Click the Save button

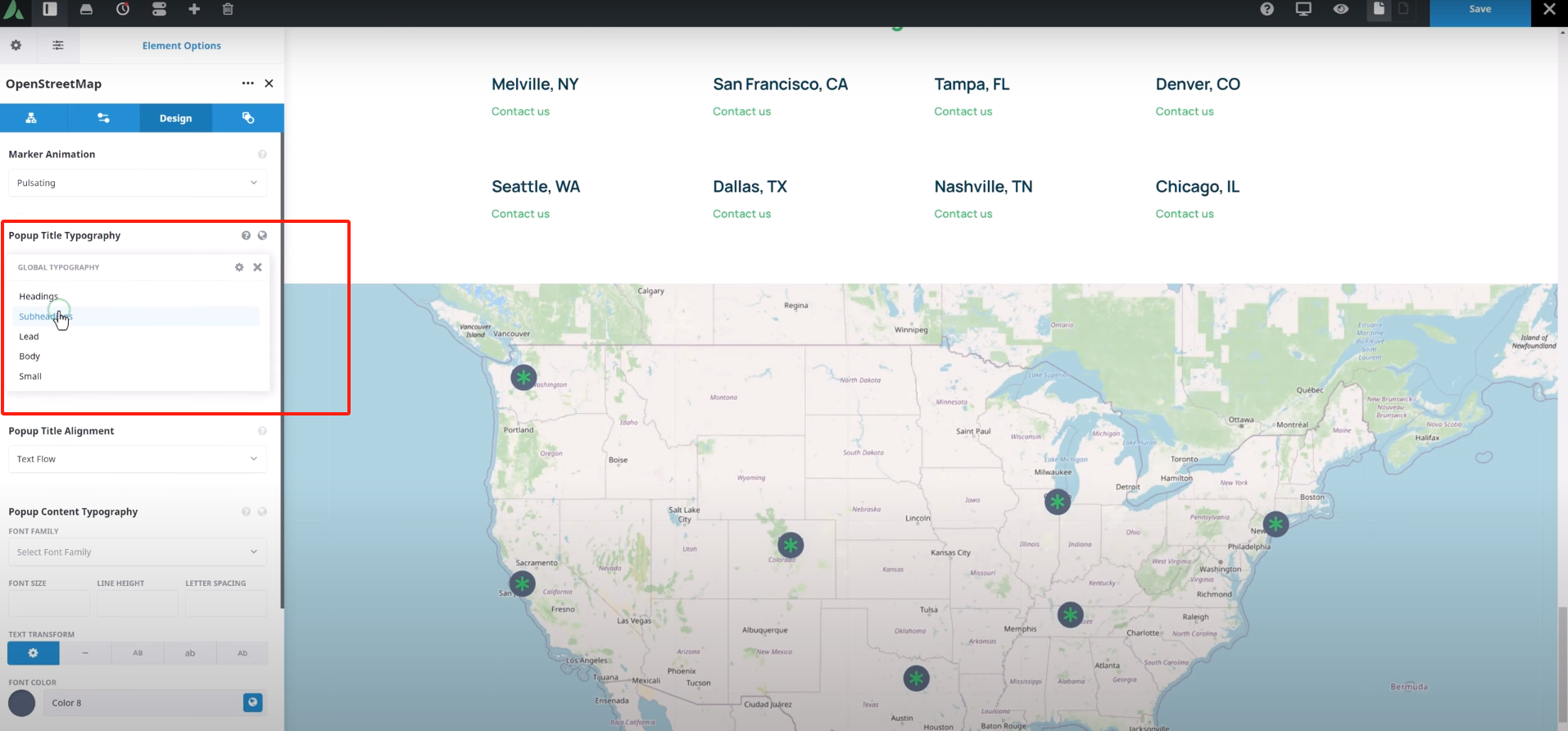1480,10
